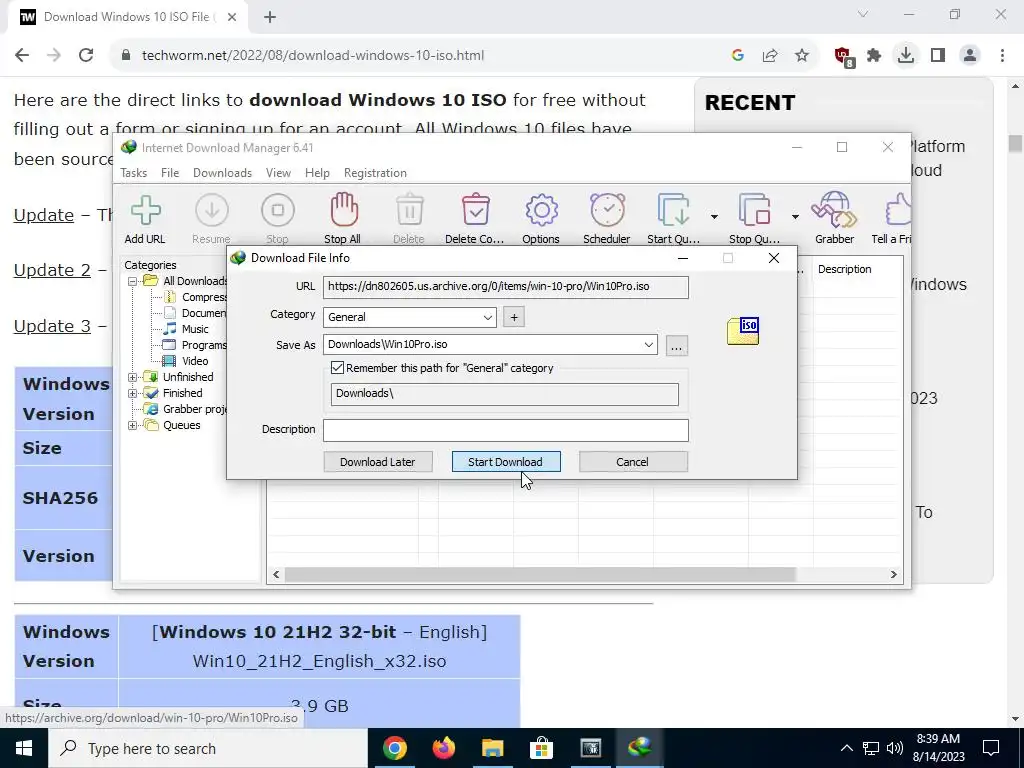
Task: Open the Scheduler clock icon
Action: click(607, 210)
